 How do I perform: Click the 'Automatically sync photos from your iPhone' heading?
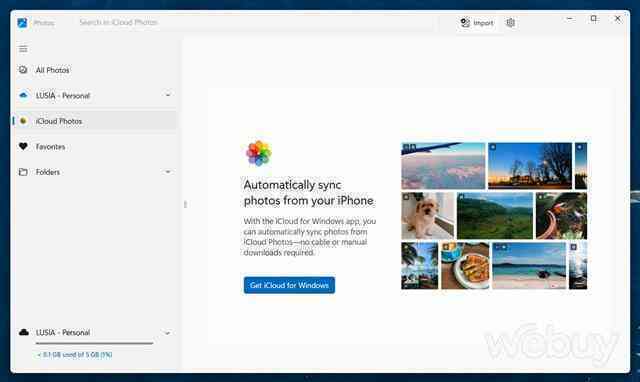pos(309,193)
